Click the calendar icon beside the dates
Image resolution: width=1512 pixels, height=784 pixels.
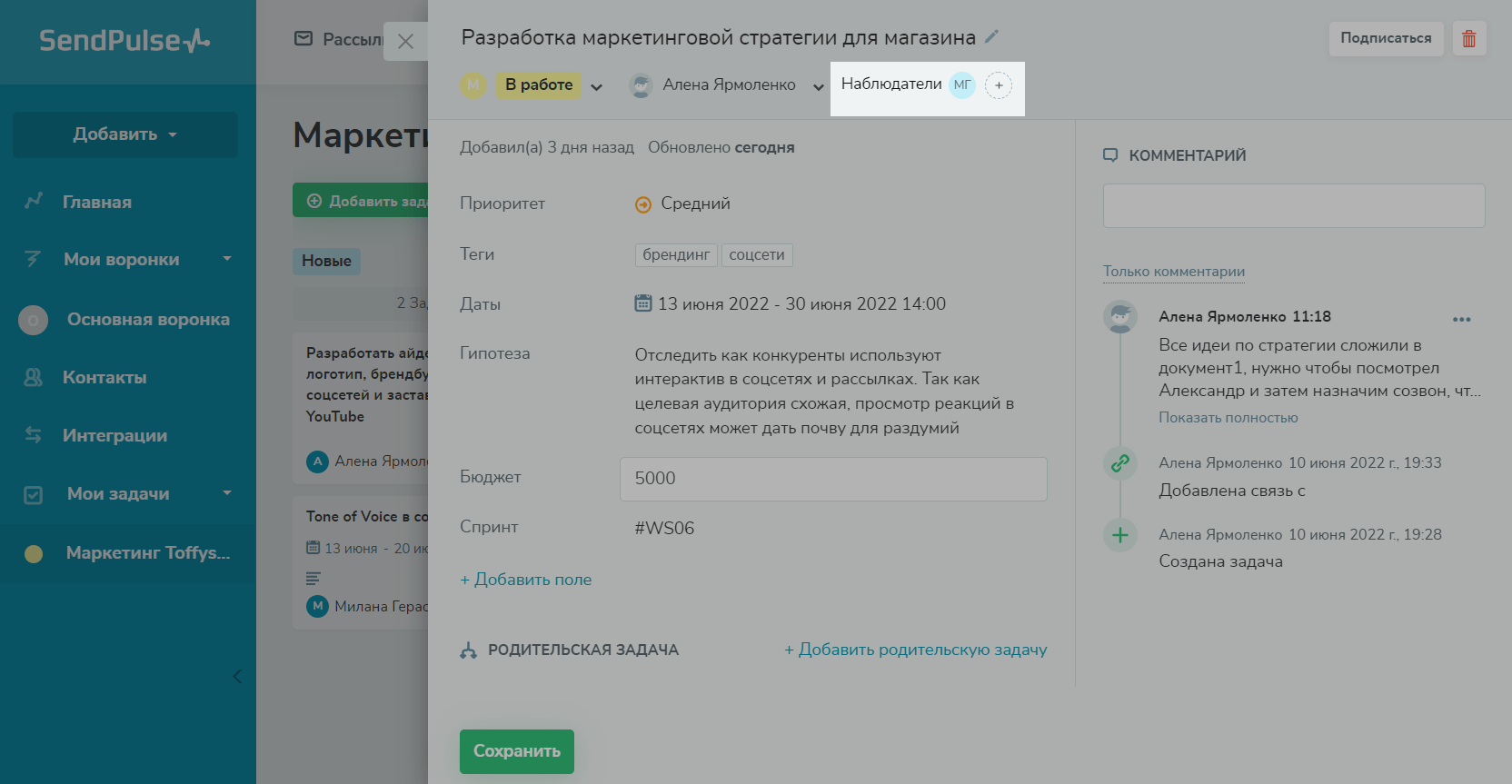[x=643, y=303]
